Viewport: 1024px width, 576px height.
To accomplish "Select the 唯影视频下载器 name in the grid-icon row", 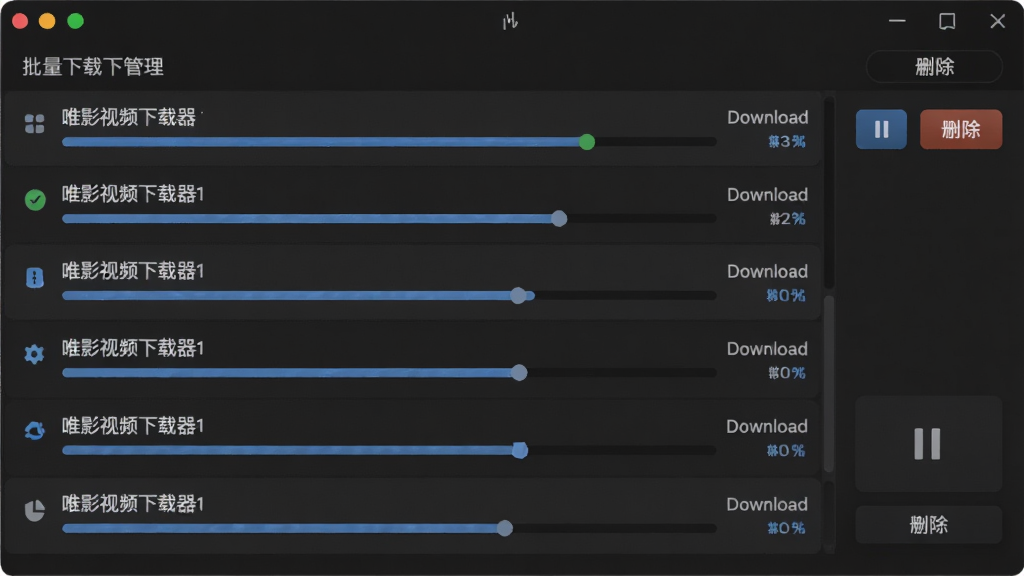I will tap(129, 118).
